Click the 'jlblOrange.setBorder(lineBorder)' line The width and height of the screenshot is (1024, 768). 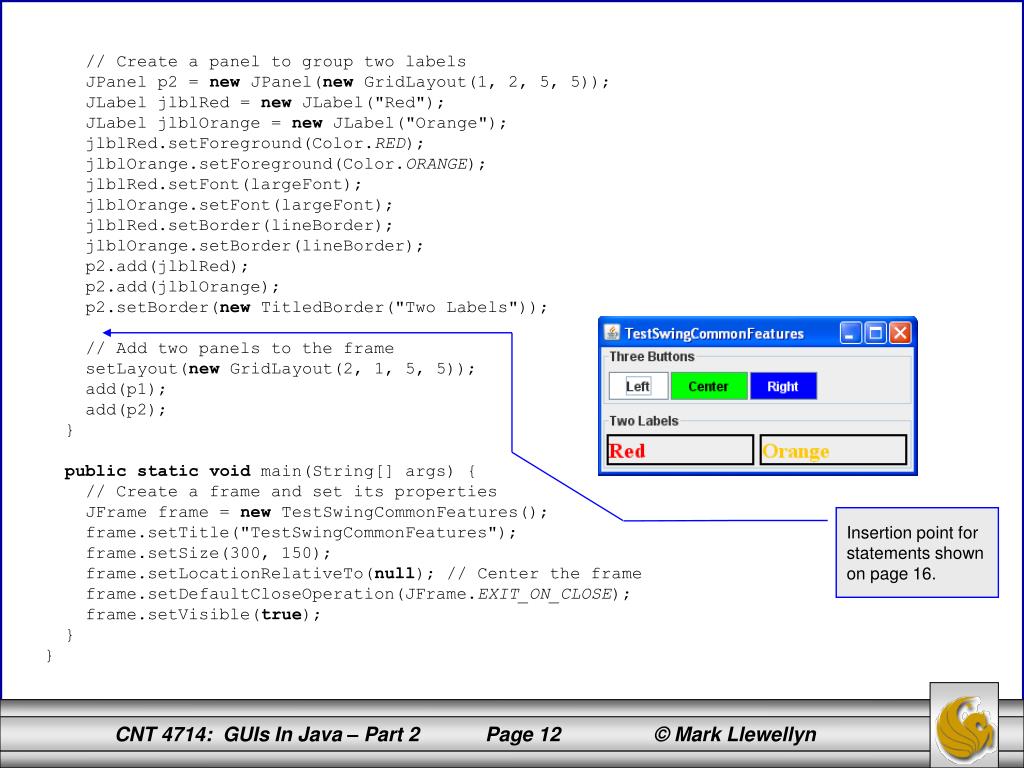(x=254, y=246)
